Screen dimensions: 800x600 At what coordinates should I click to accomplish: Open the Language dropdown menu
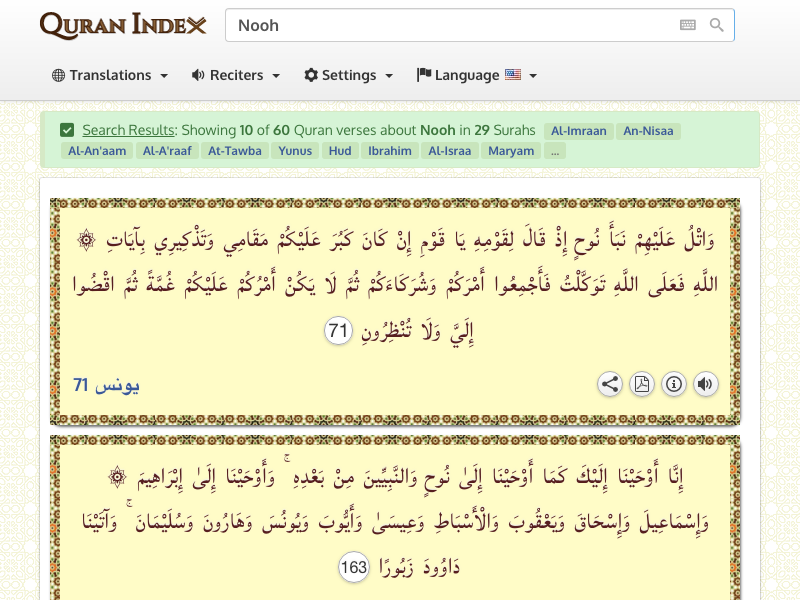pos(477,75)
